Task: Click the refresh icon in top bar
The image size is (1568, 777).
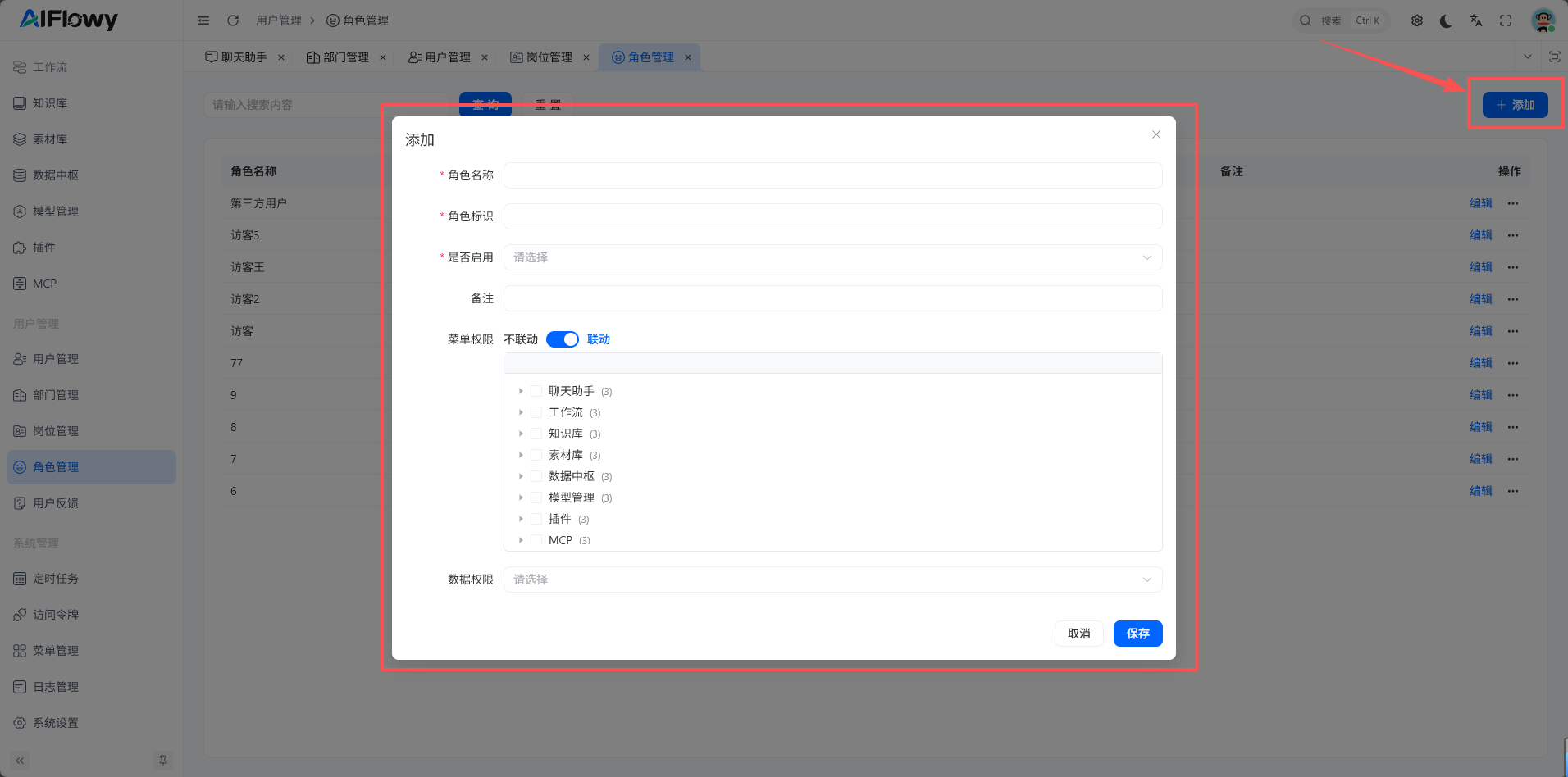Action: point(233,20)
